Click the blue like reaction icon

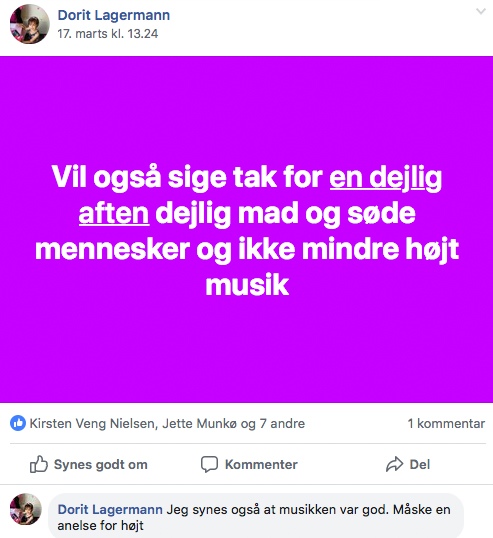(18, 423)
